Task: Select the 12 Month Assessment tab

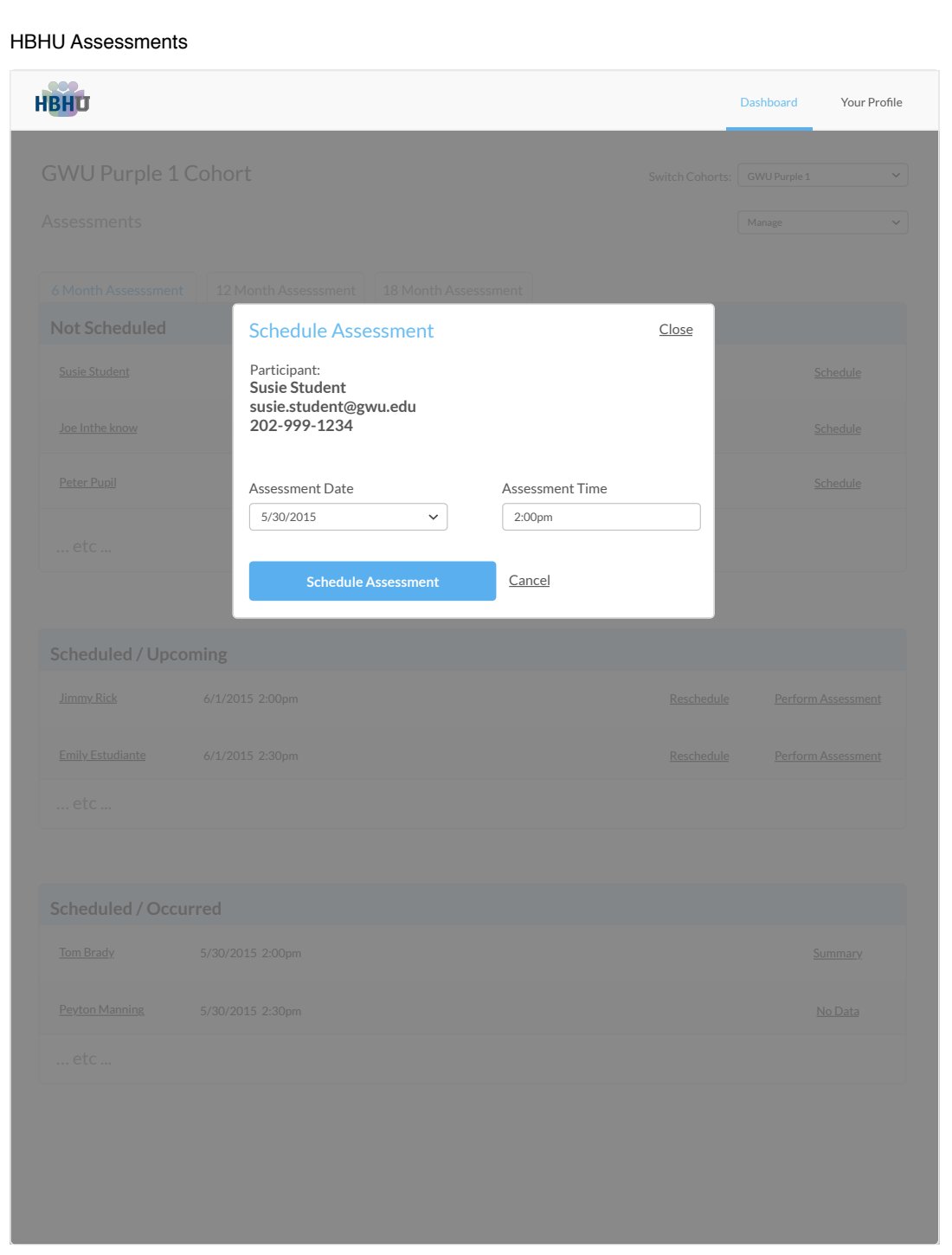Action: tap(286, 290)
